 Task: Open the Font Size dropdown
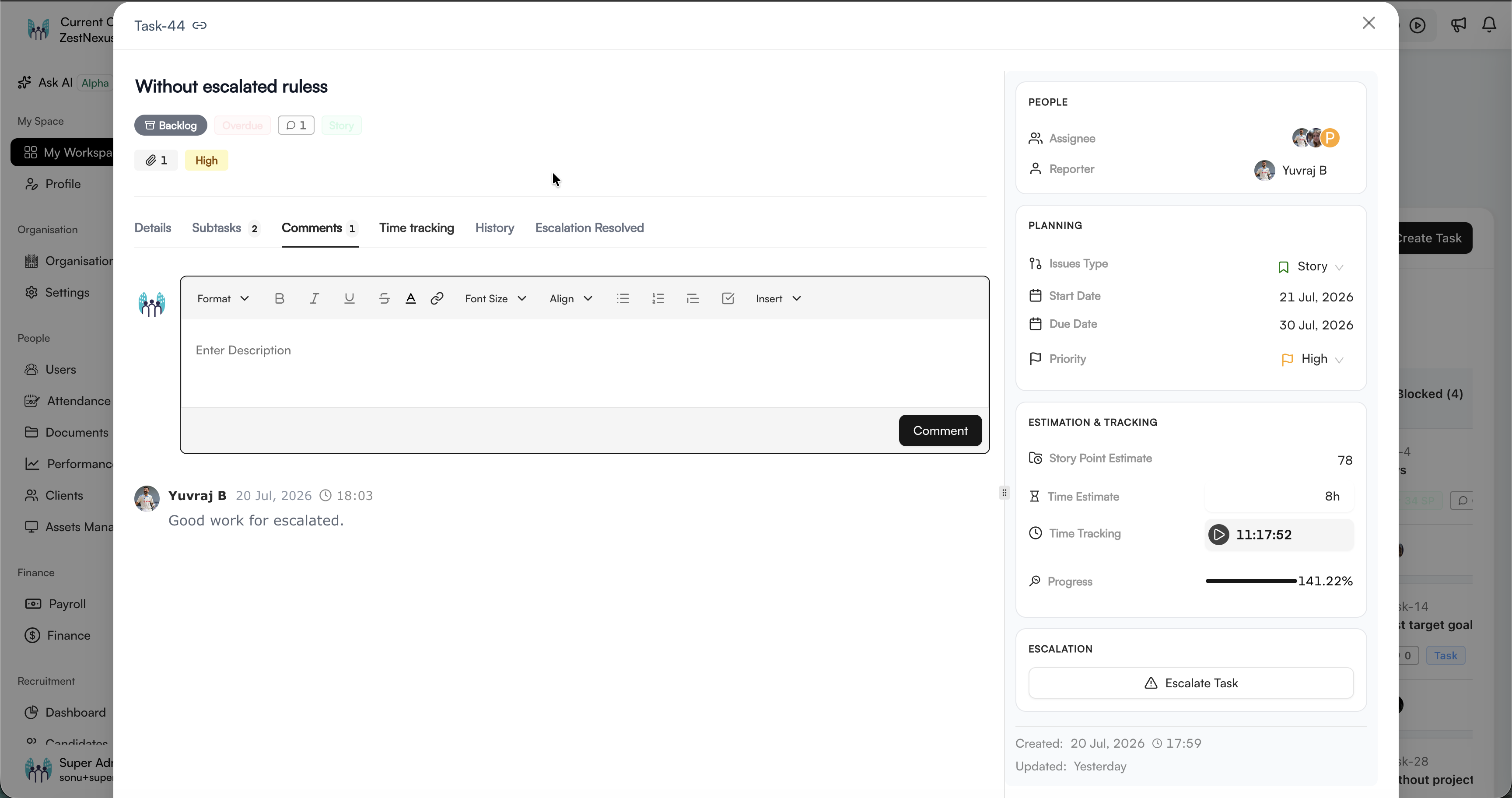pyautogui.click(x=495, y=299)
